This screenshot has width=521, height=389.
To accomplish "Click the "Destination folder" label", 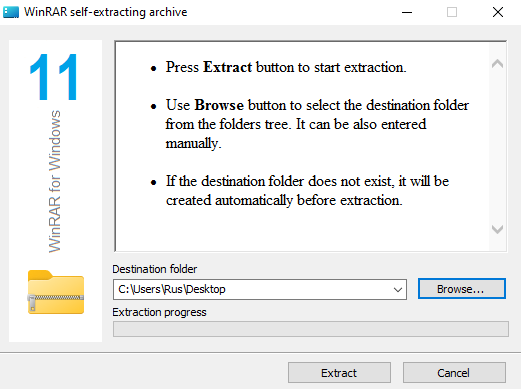I will click(155, 269).
